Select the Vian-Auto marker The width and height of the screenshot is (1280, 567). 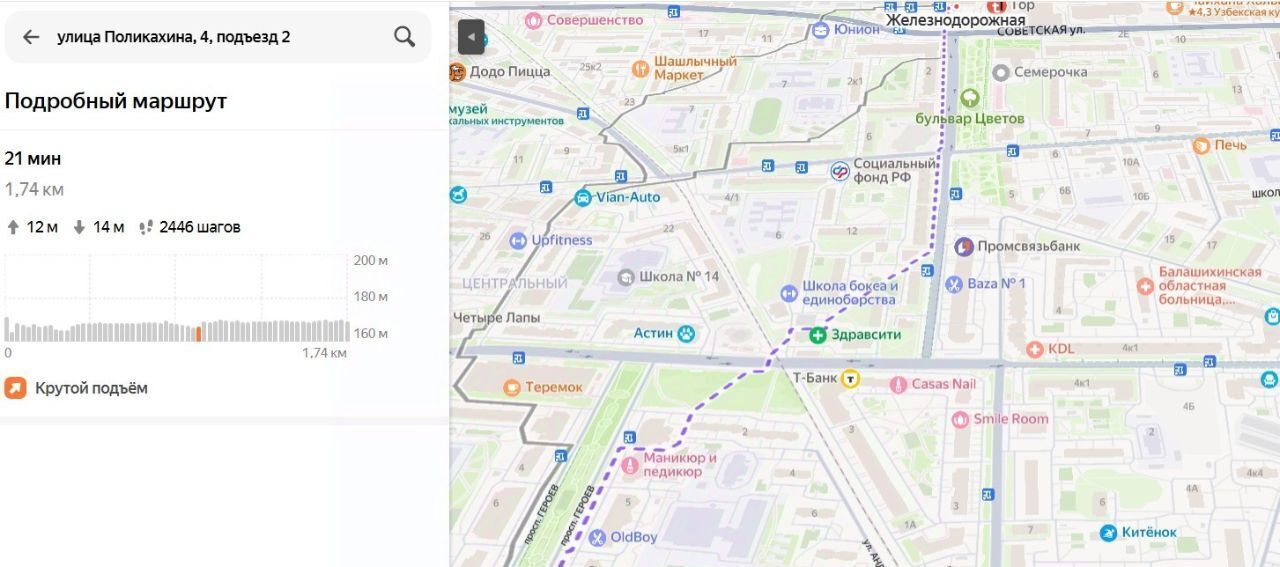click(583, 197)
